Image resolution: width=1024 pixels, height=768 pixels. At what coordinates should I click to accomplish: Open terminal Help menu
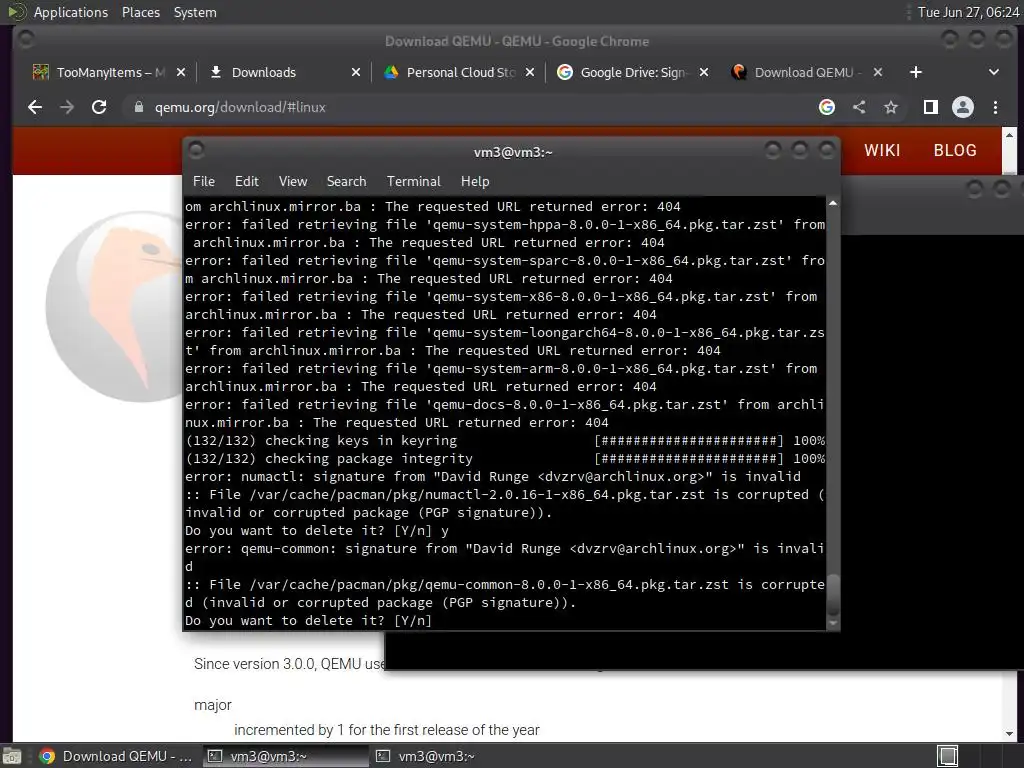tap(475, 182)
